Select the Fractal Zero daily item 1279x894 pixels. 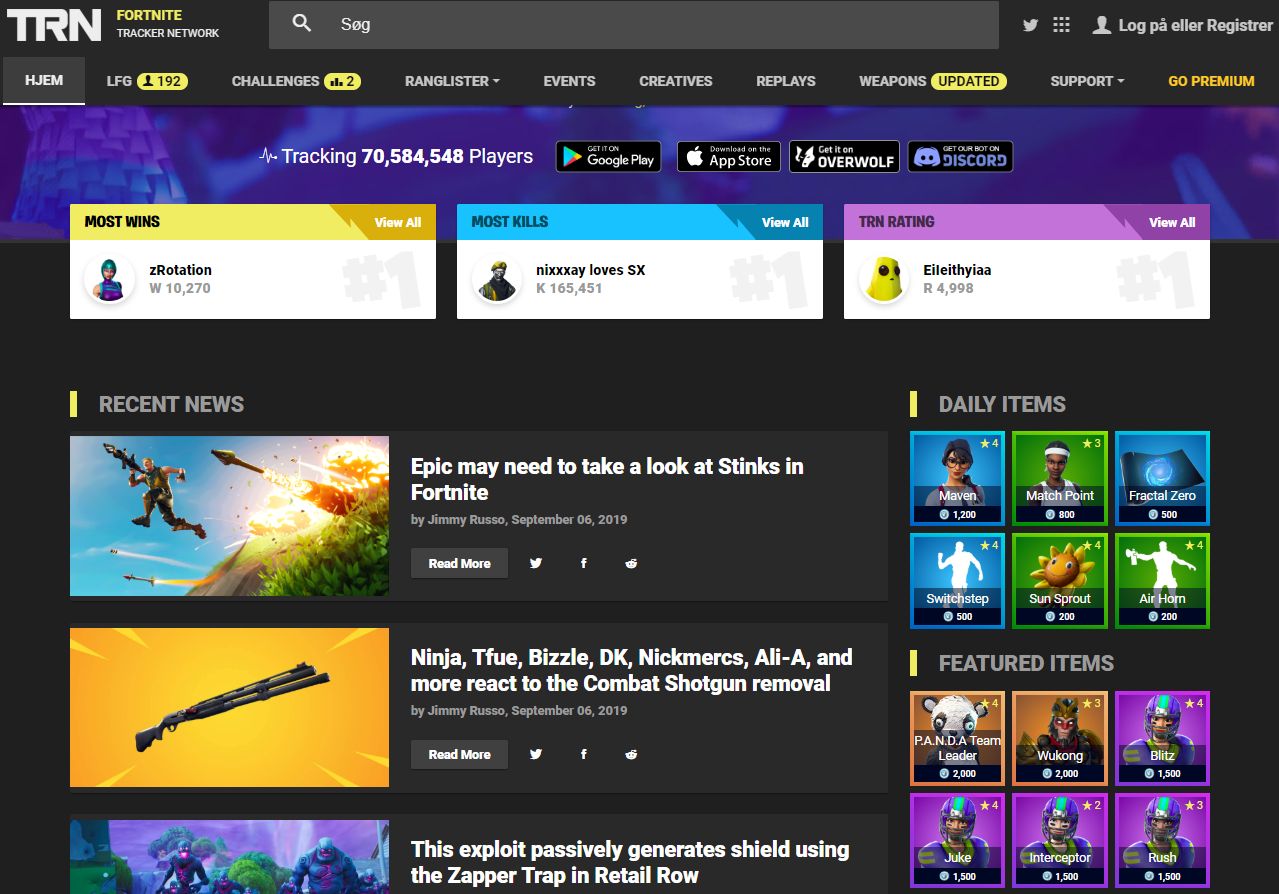coord(1162,478)
